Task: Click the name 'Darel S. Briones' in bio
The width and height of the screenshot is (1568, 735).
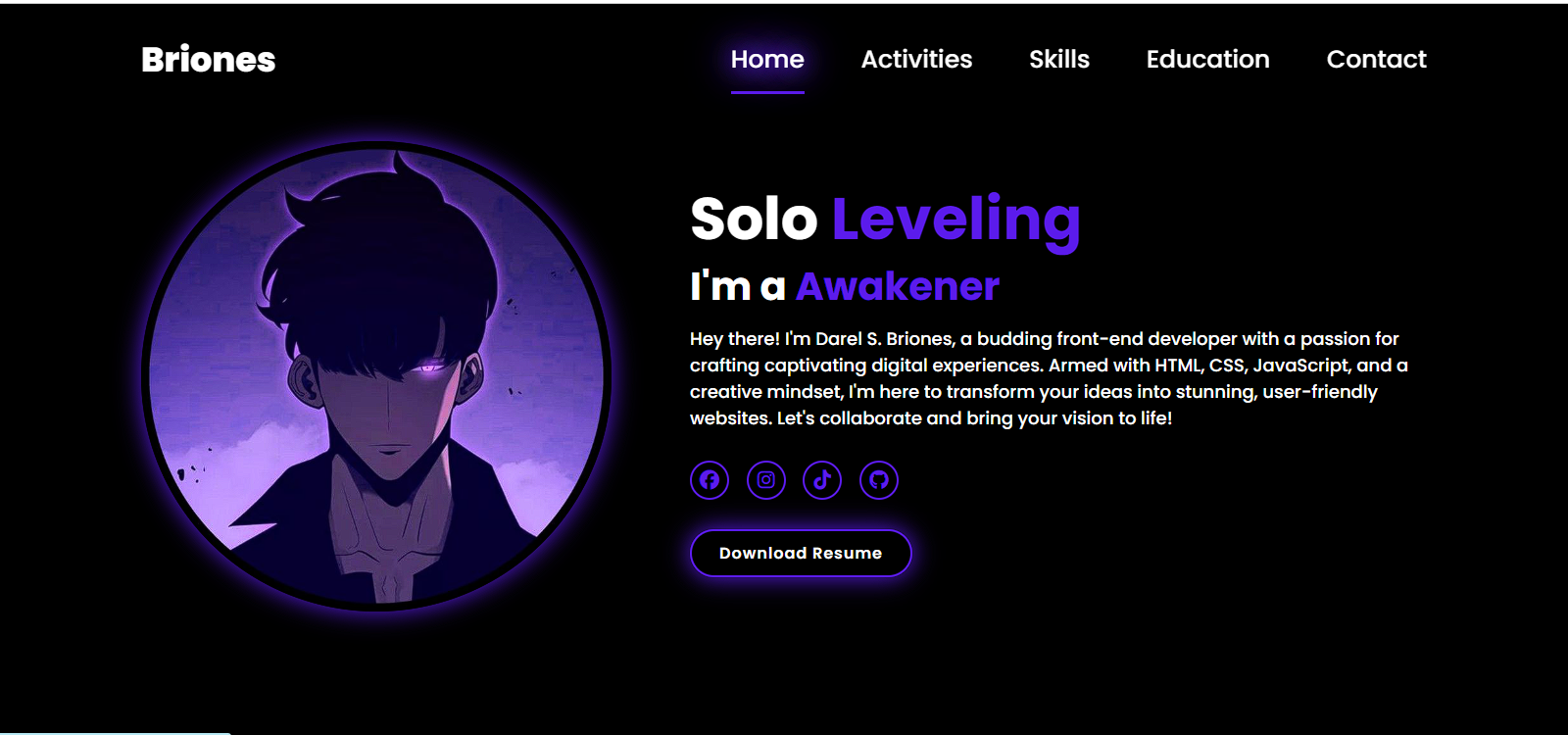Action: (x=884, y=339)
